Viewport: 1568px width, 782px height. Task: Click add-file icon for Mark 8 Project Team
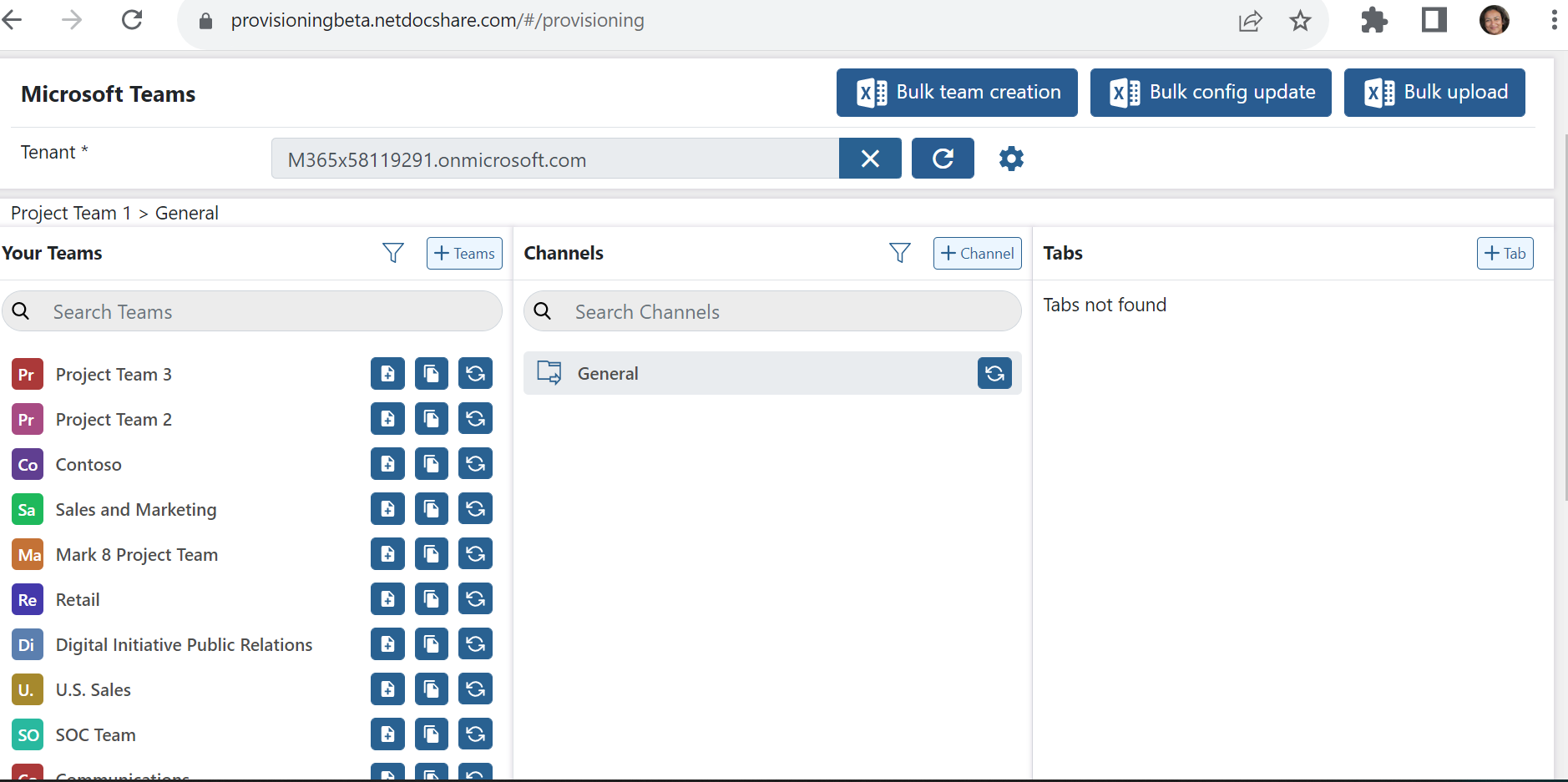387,554
